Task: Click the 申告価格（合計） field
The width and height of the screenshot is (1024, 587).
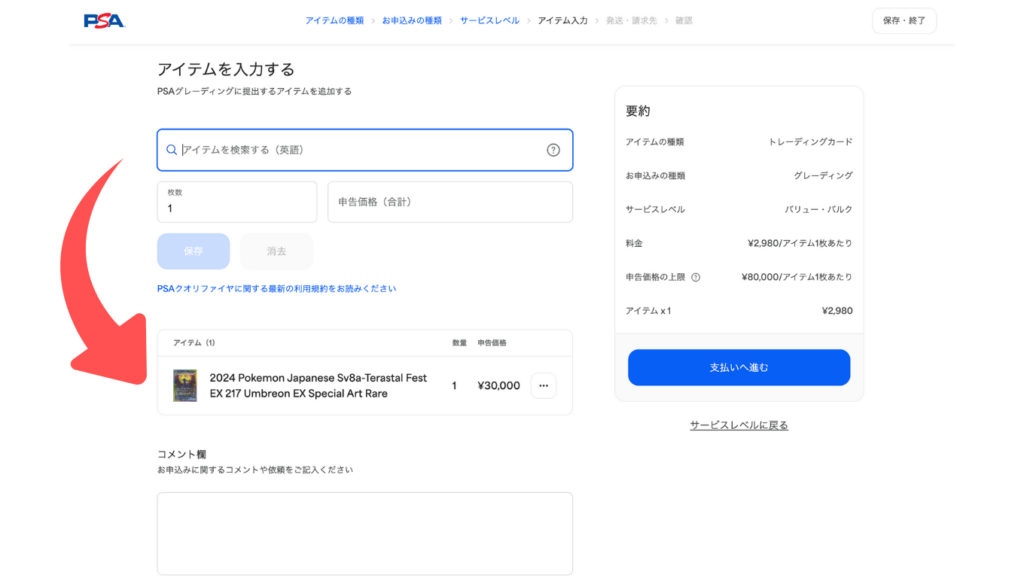Action: tap(450, 202)
